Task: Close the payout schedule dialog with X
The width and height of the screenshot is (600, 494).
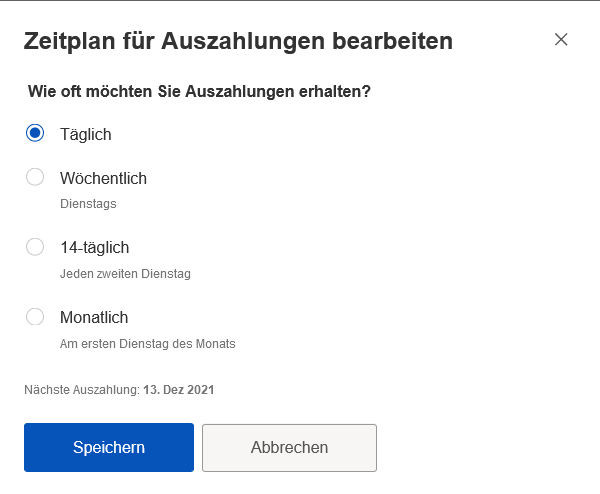Action: tap(561, 40)
